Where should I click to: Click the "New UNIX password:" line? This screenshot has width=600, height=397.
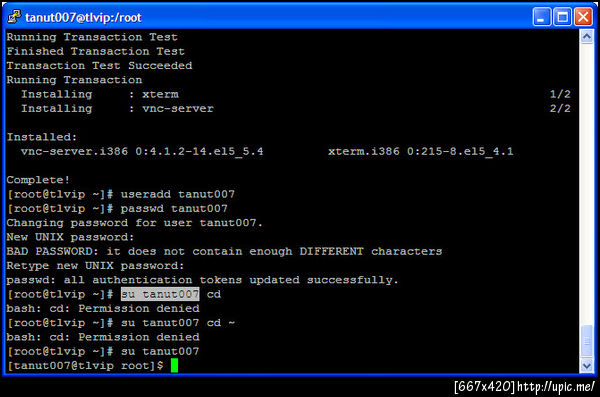(x=70, y=237)
